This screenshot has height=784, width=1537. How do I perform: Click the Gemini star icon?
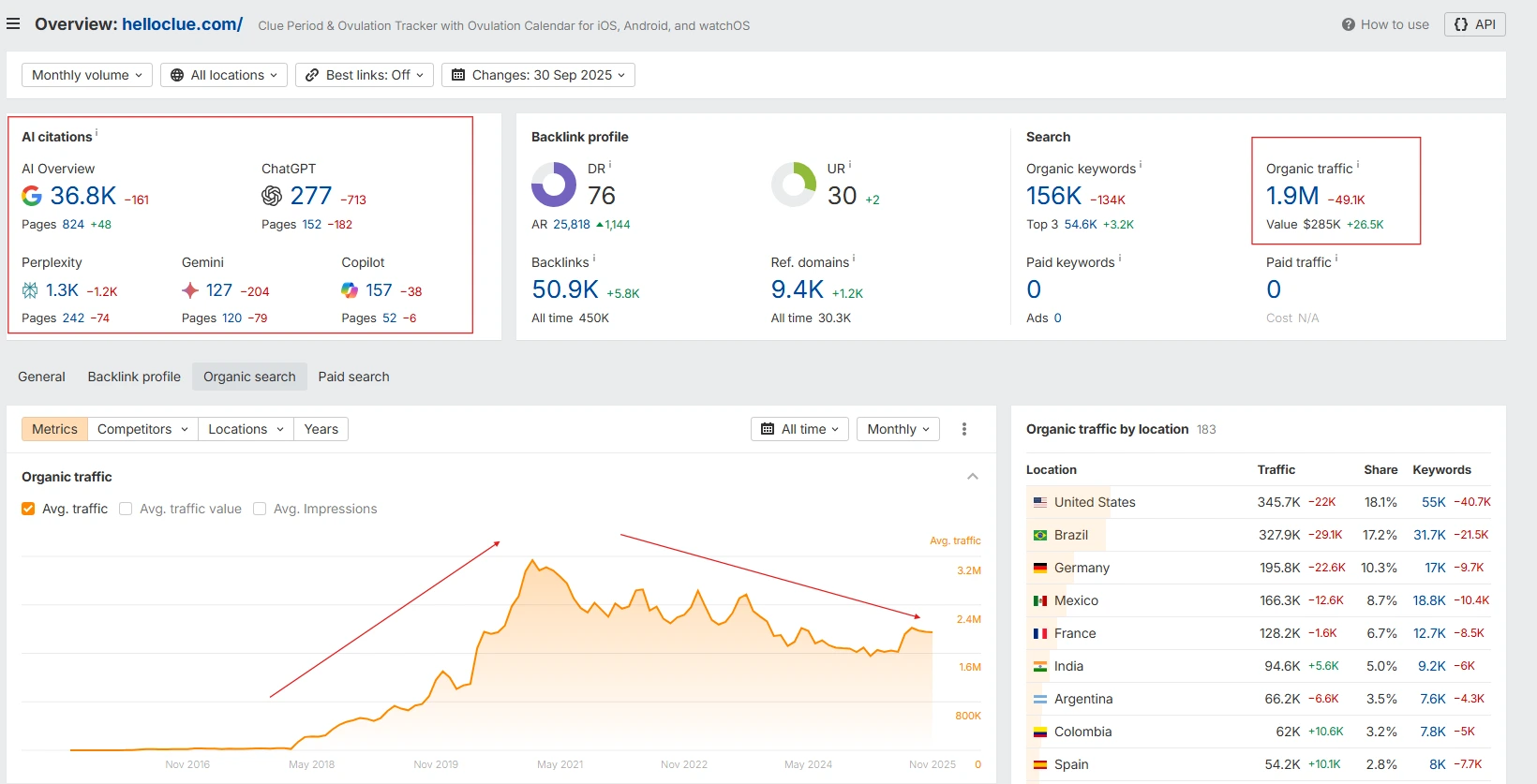190,290
